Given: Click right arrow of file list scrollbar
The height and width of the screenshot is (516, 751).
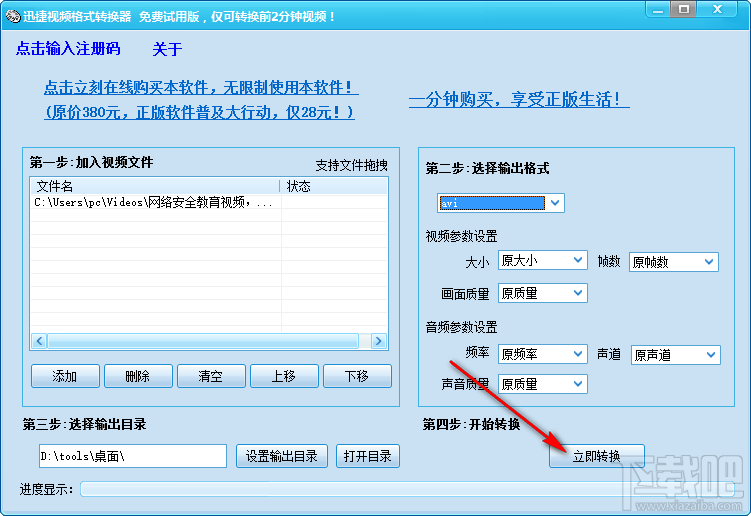Looking at the screenshot, I should point(379,341).
